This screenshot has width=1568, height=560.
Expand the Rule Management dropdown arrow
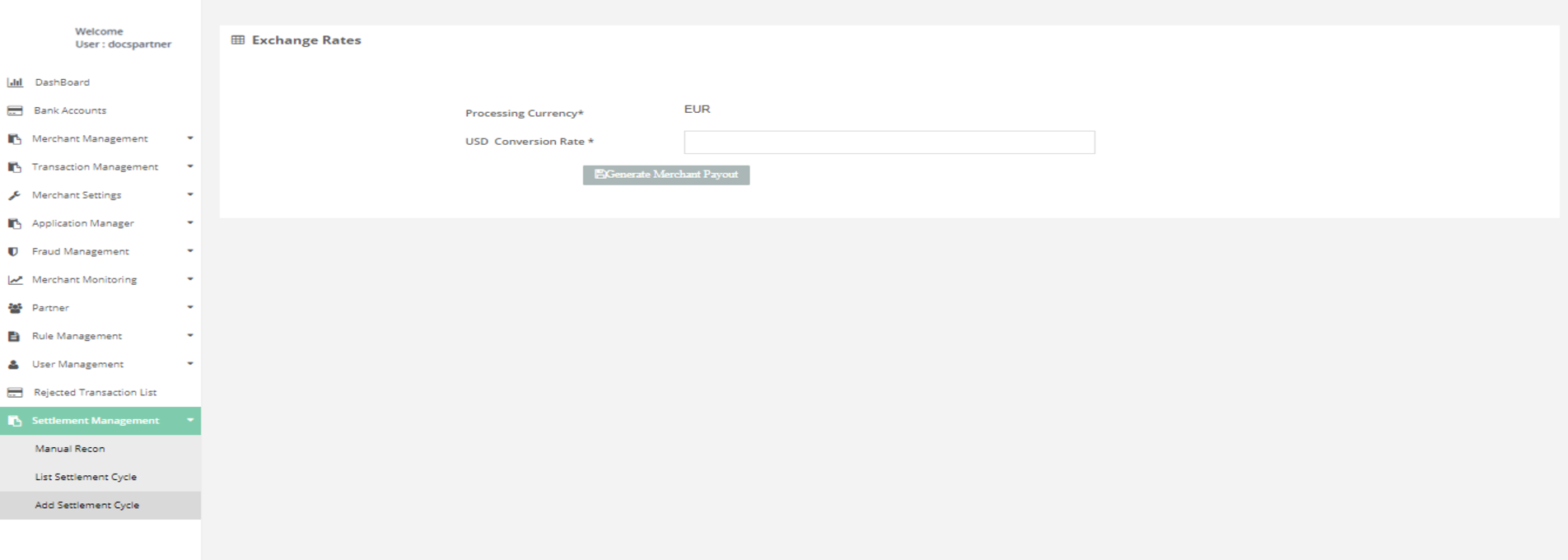[190, 336]
